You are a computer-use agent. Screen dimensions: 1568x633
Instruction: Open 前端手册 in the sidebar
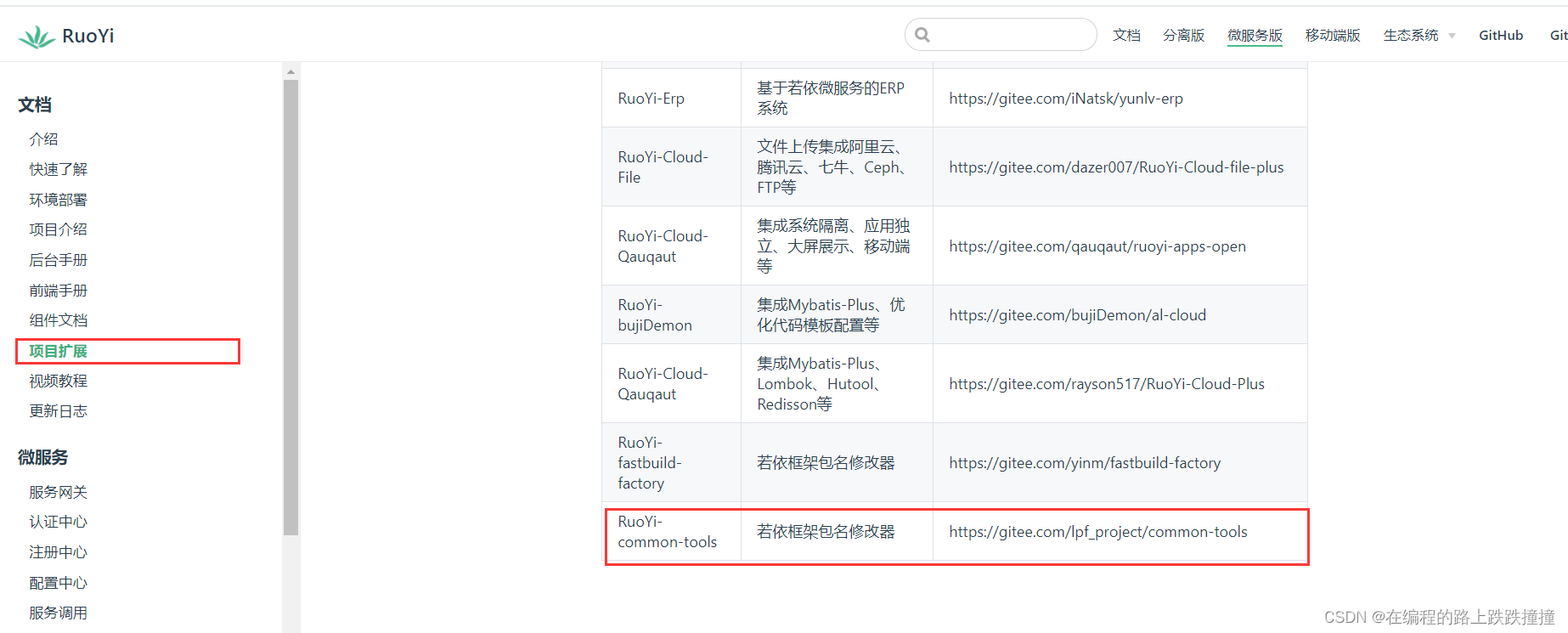click(58, 291)
